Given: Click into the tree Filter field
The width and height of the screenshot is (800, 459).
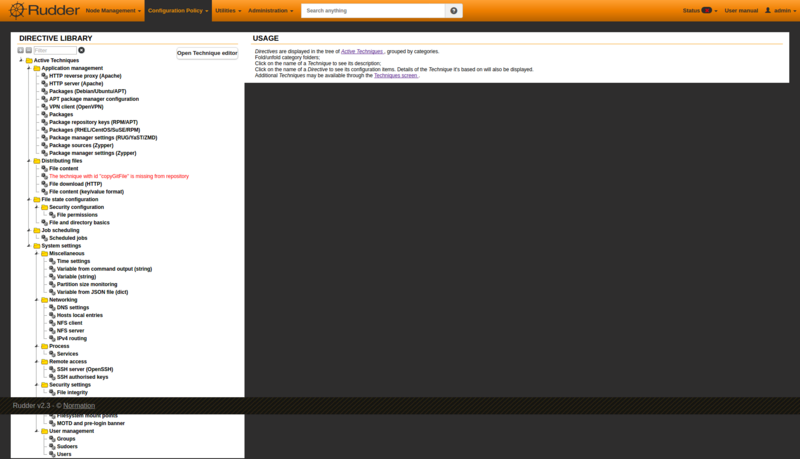Looking at the screenshot, I should 55,50.
